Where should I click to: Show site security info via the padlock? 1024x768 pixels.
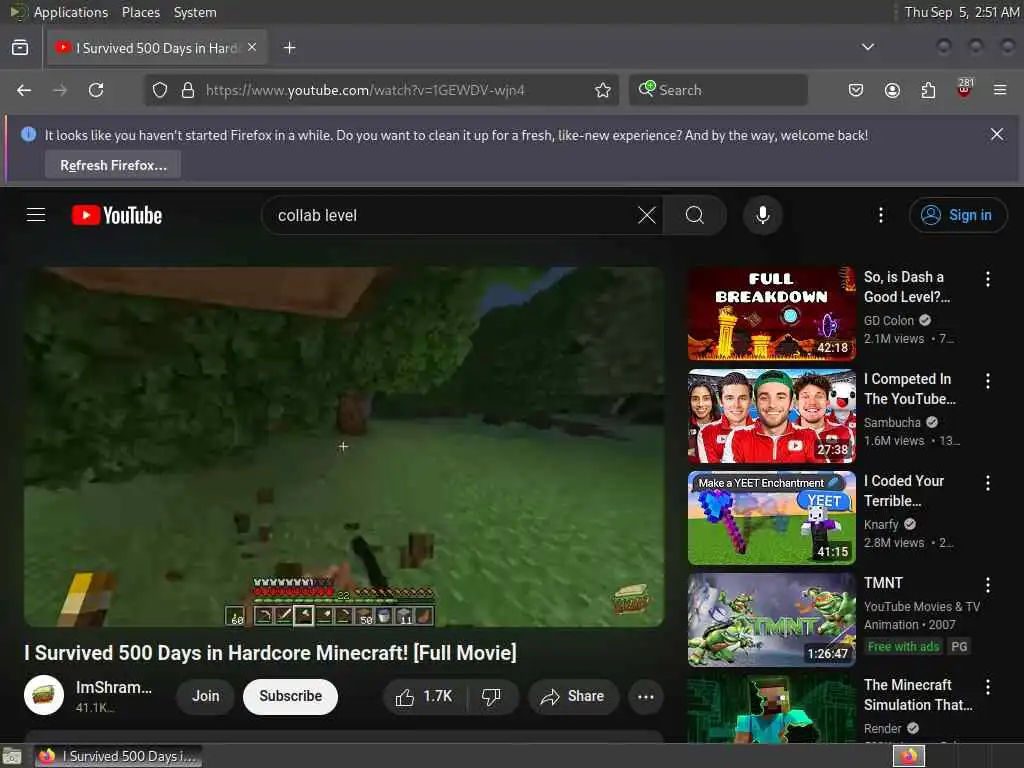click(188, 90)
